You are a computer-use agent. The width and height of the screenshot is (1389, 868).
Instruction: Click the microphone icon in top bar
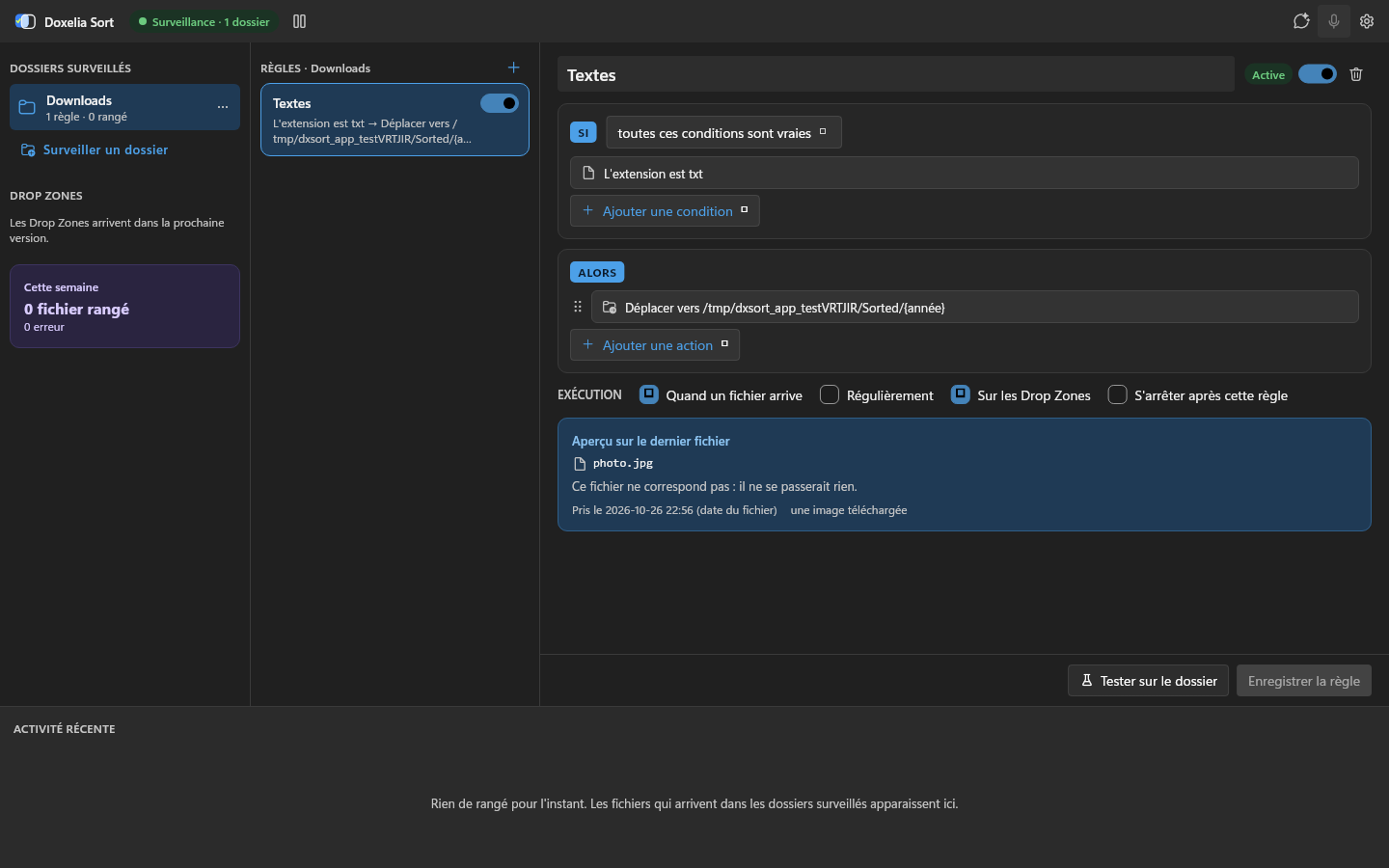(x=1334, y=21)
